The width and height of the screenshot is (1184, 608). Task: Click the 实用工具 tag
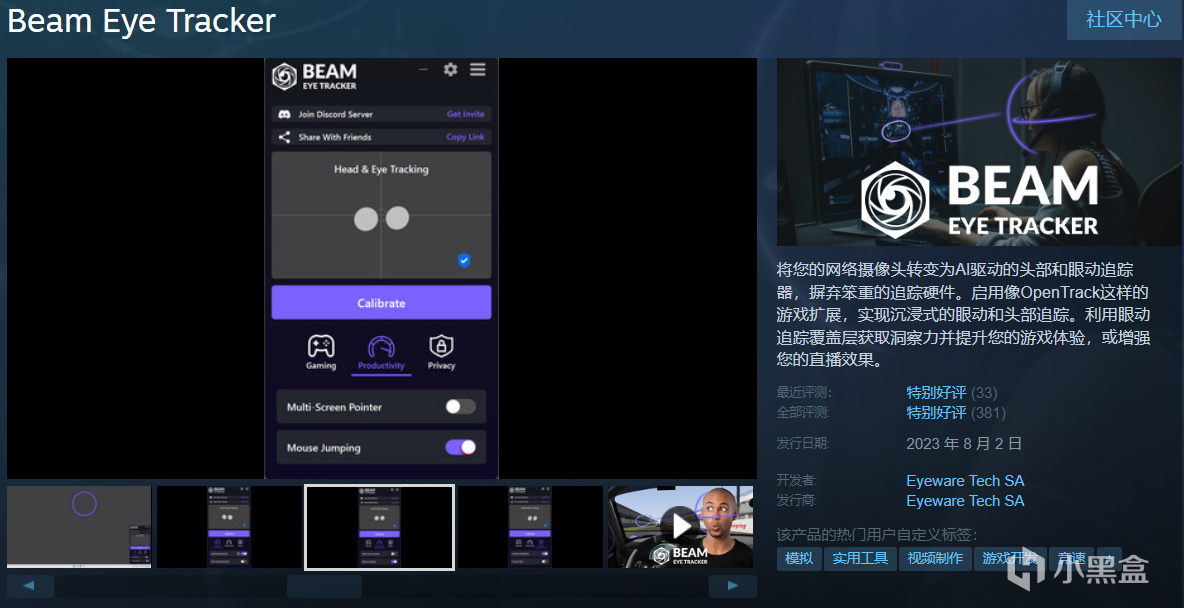pos(860,558)
